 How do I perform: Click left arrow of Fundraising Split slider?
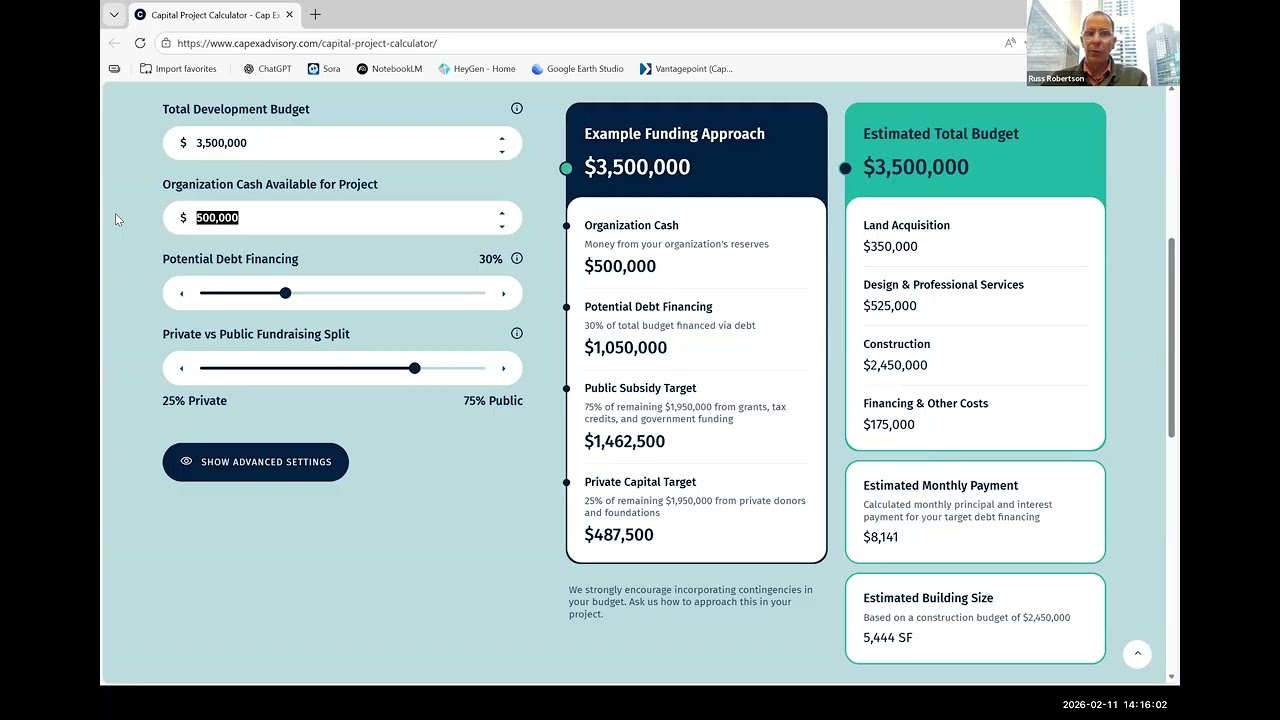point(181,368)
